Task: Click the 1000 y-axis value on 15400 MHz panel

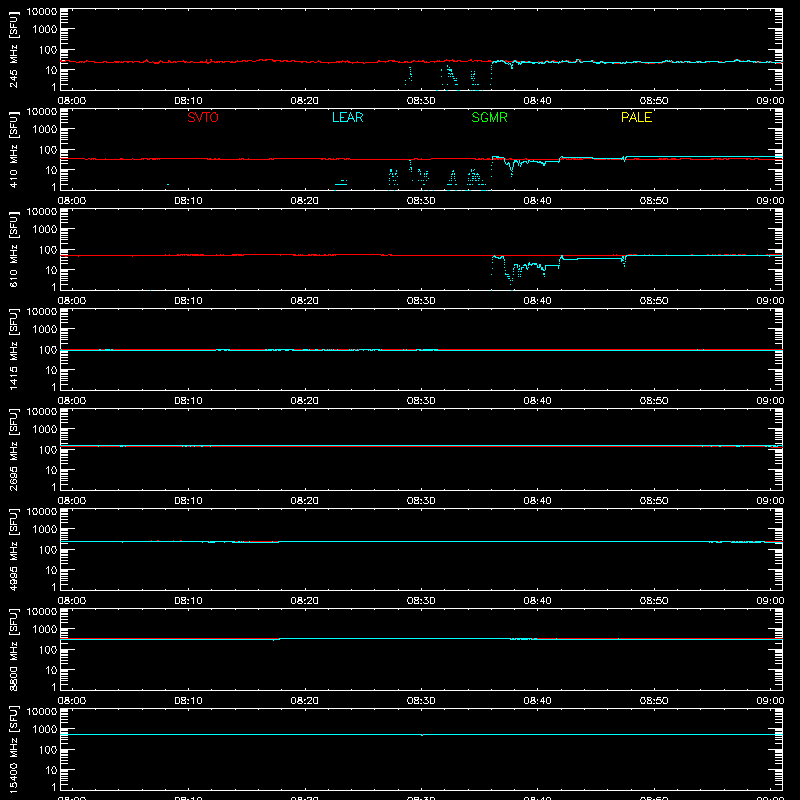Action: 45,730
